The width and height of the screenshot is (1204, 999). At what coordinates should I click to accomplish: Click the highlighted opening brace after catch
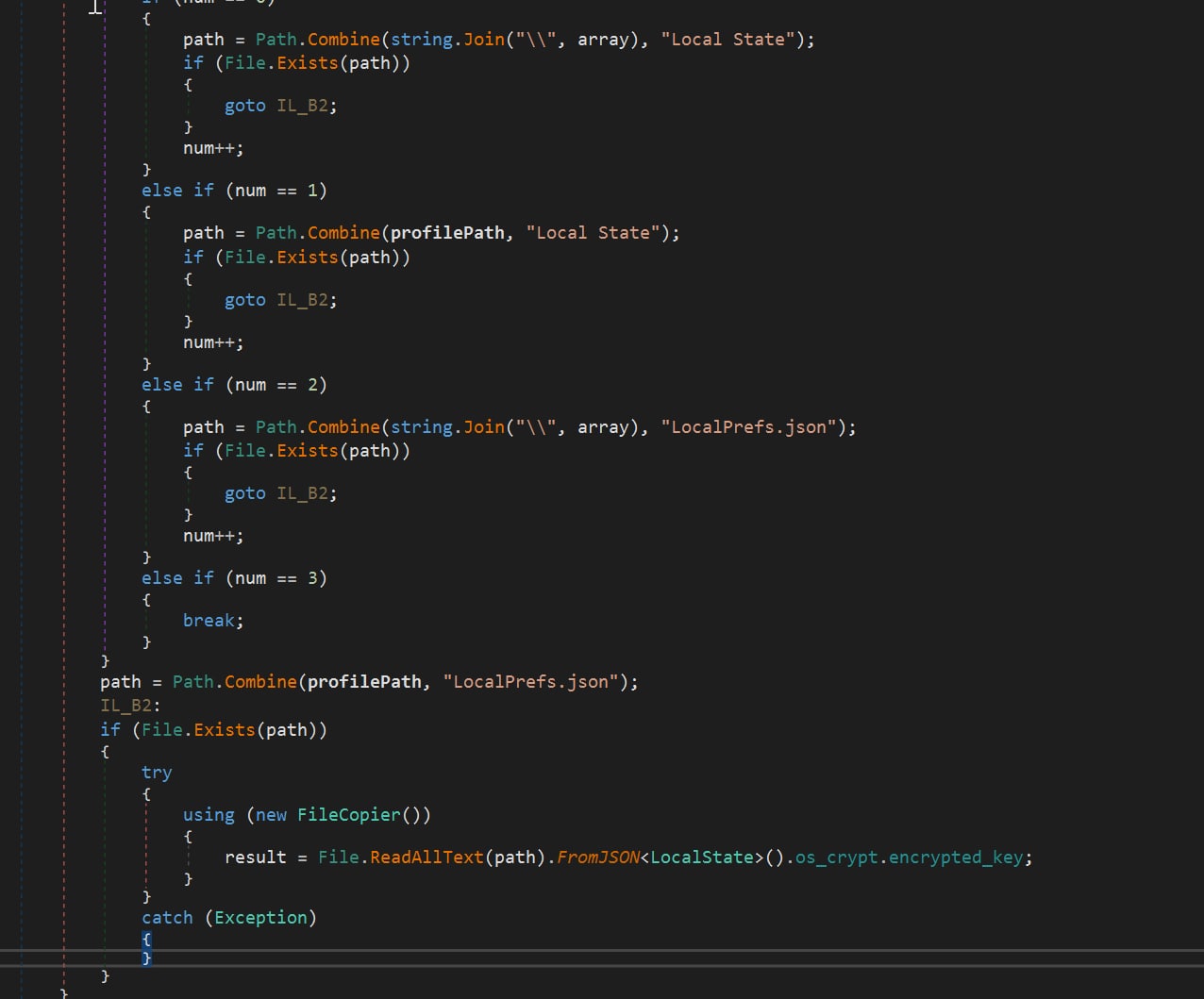coord(146,940)
